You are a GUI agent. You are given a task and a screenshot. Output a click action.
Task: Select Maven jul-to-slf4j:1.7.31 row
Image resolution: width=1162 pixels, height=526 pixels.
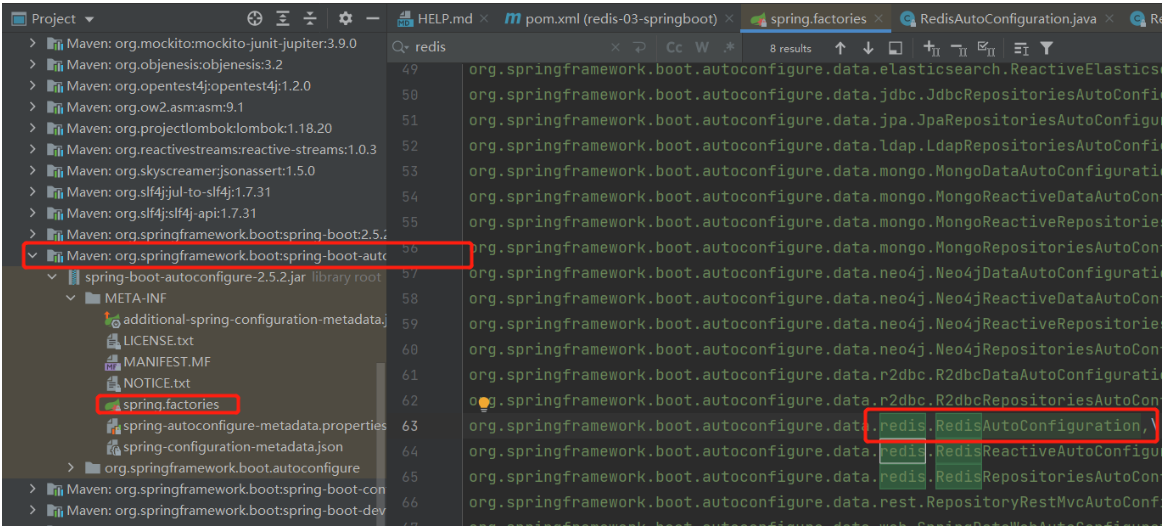coord(193,192)
